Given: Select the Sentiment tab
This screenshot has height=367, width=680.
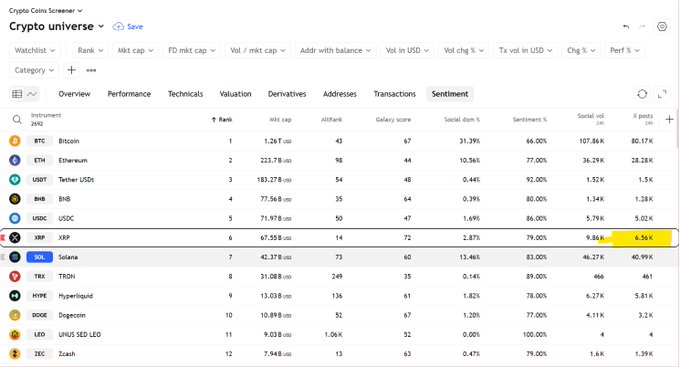Looking at the screenshot, I should (450, 94).
